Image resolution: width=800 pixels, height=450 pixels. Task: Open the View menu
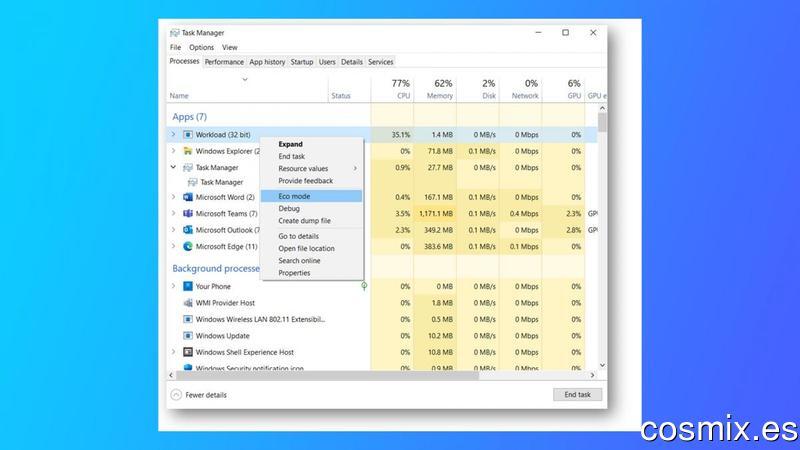(x=230, y=47)
